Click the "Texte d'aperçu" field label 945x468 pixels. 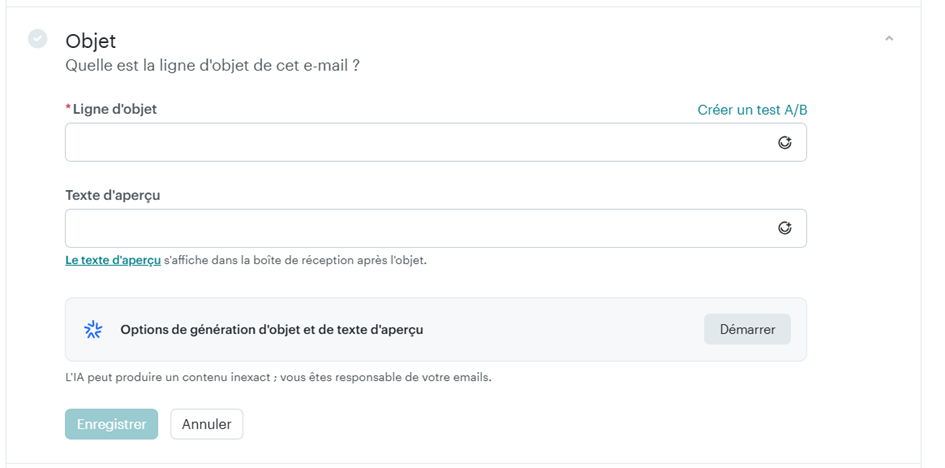click(x=113, y=195)
